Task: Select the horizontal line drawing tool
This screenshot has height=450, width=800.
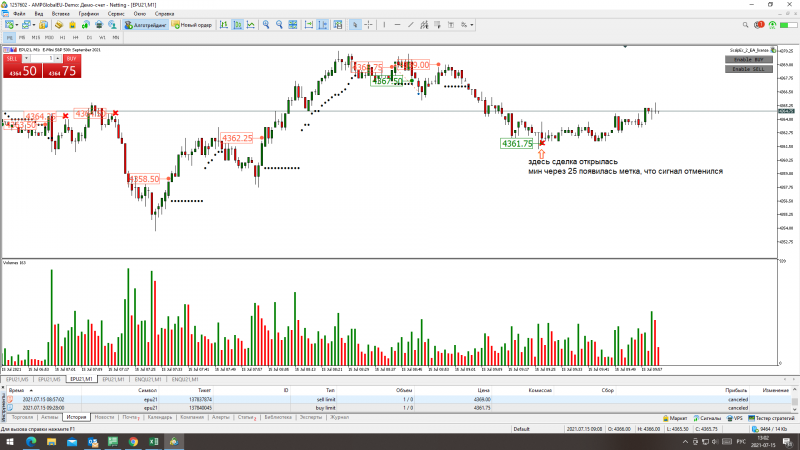Action: tap(397, 24)
